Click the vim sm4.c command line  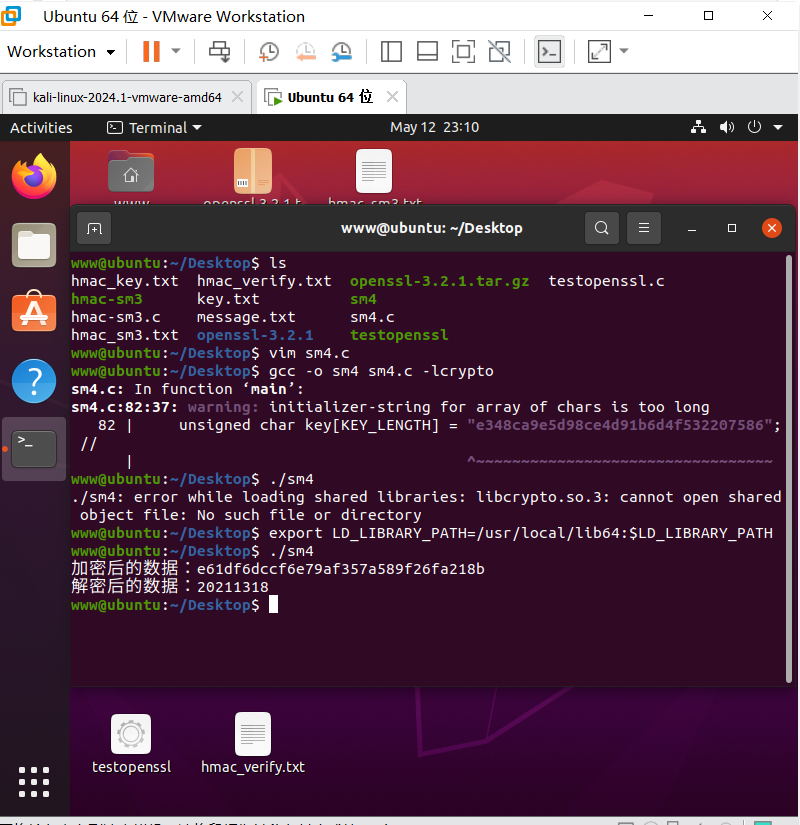(309, 353)
